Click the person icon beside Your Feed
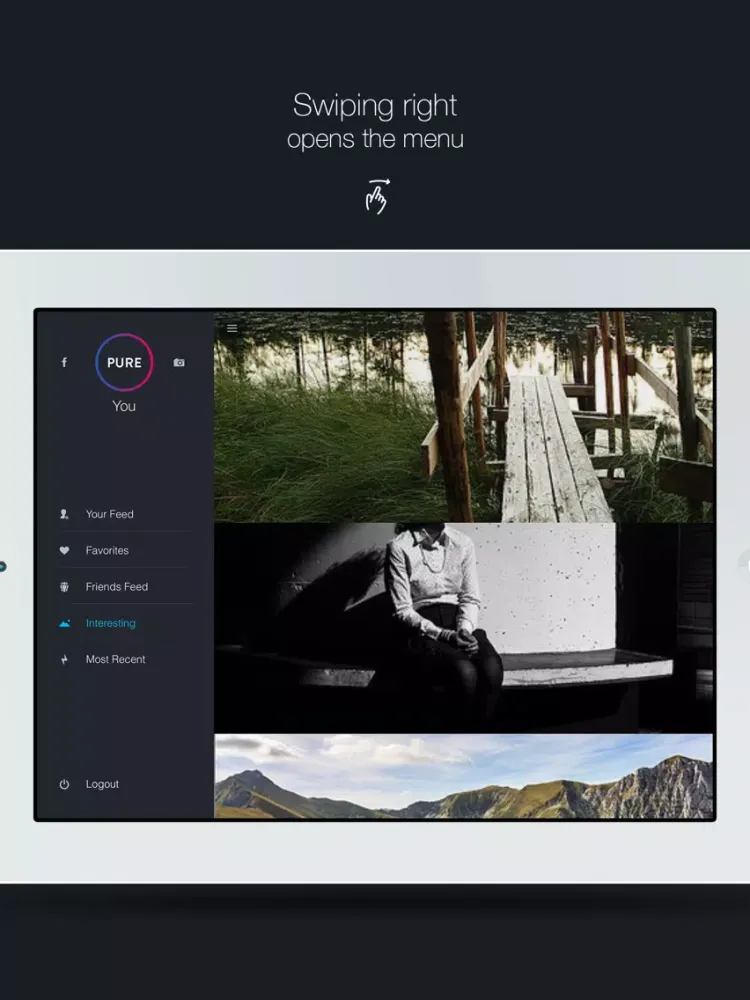This screenshot has height=1000, width=750. pos(64,514)
